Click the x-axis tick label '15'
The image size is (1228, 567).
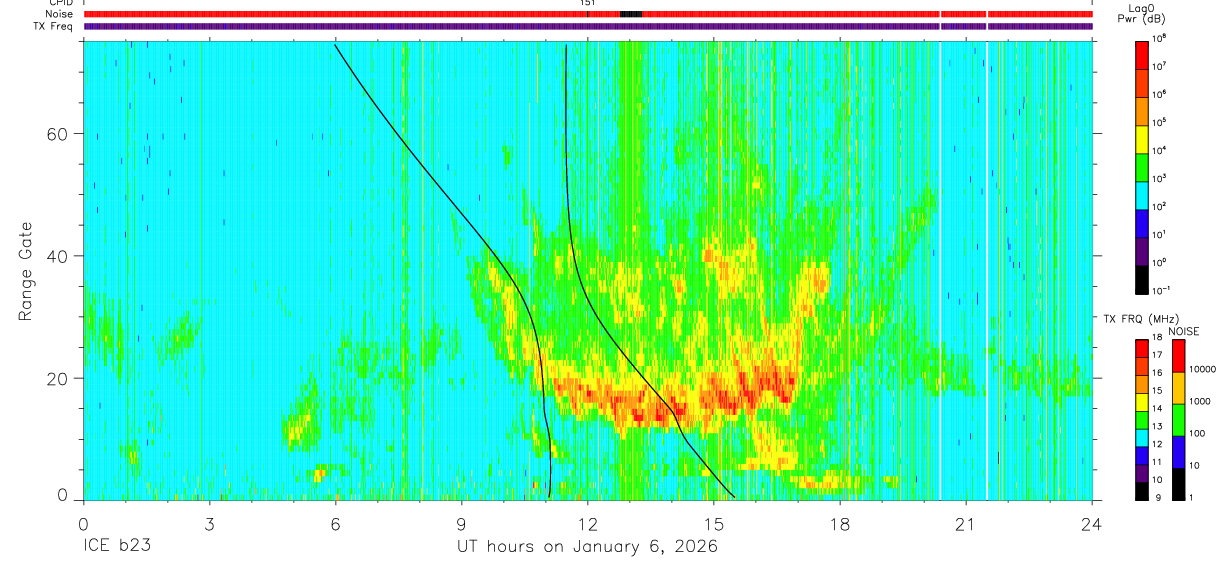[714, 523]
